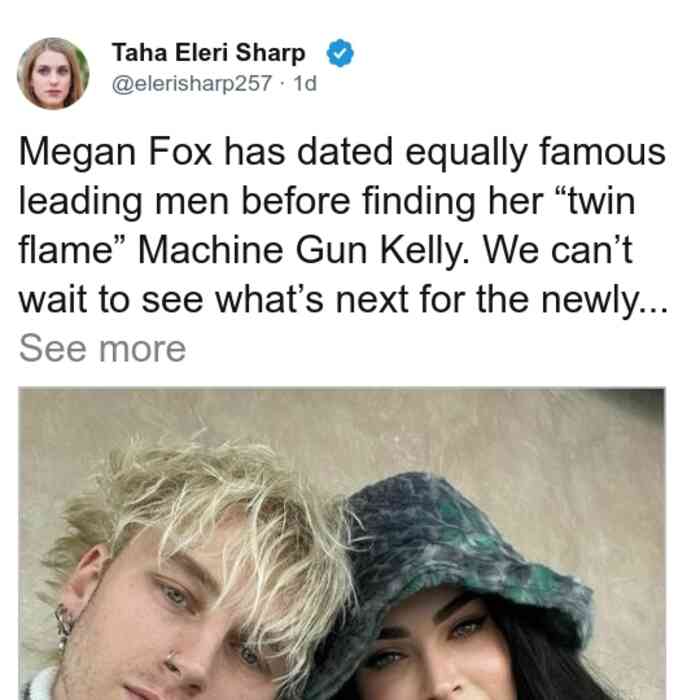700x700 pixels.
Task: Open the attached couple photo
Action: click(342, 544)
